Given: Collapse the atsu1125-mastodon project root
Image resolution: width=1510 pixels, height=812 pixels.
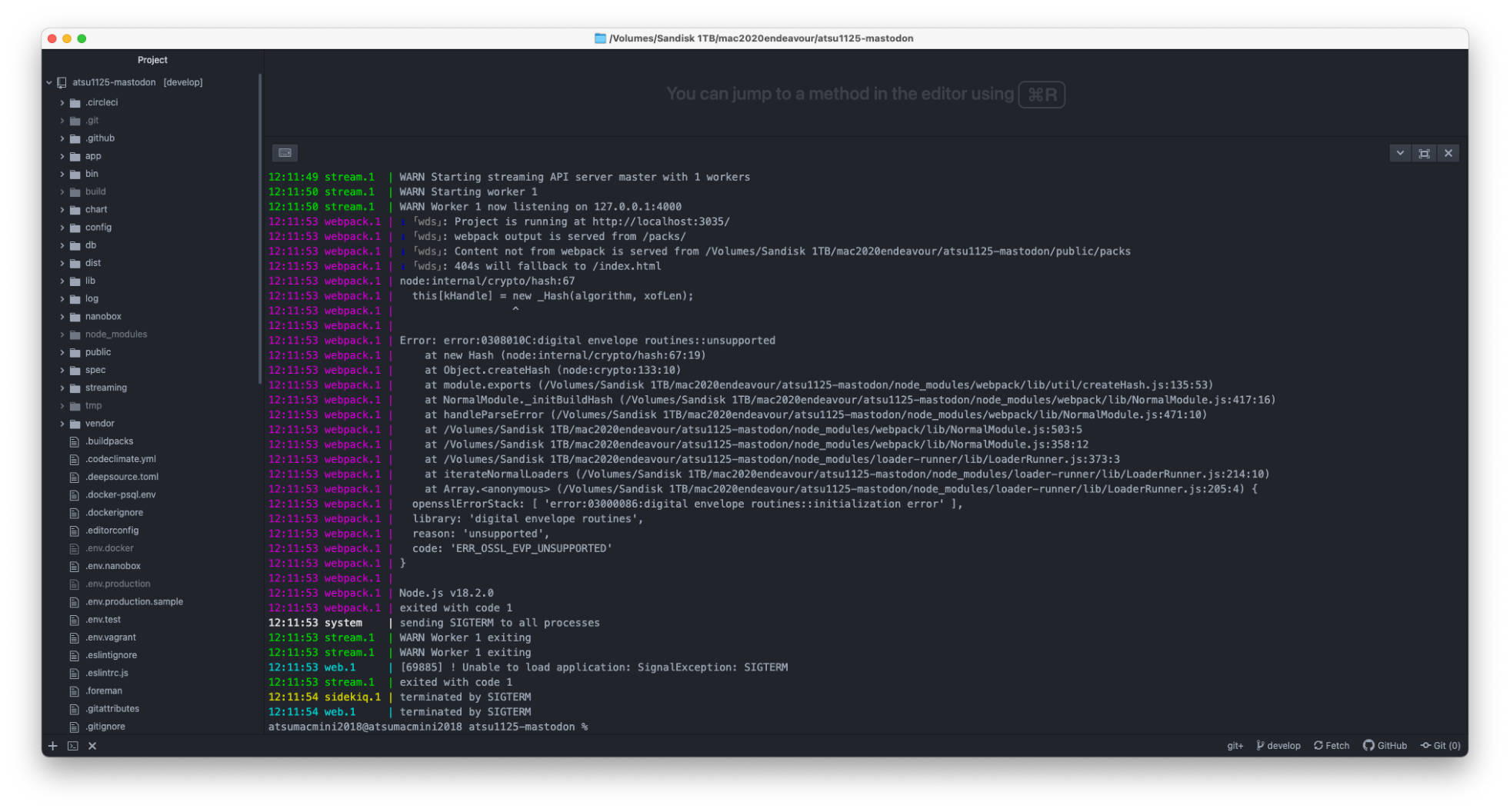Looking at the screenshot, I should pos(49,82).
